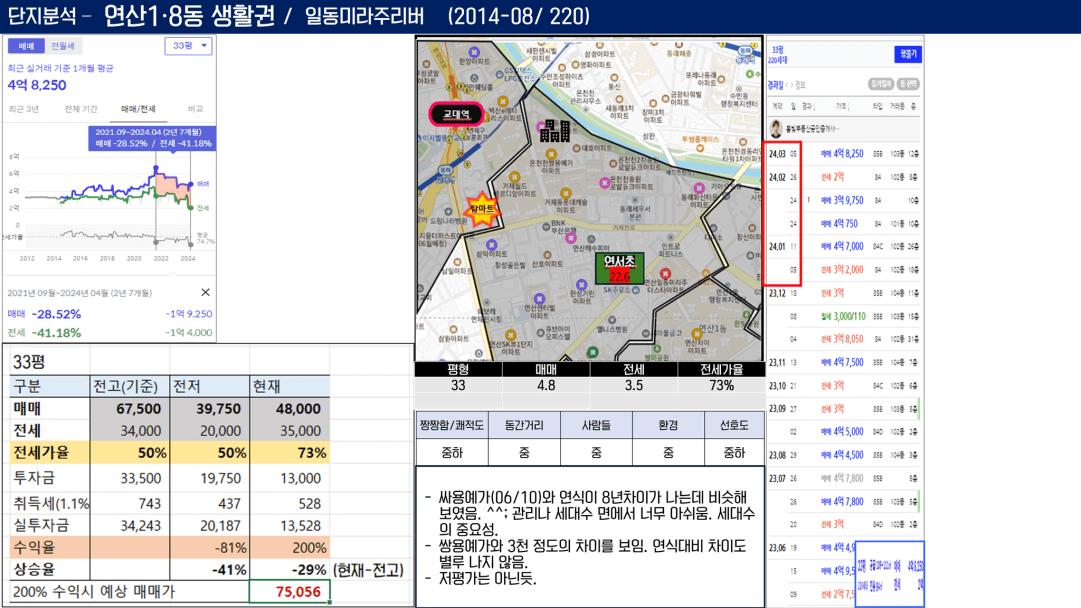
Task: Click the realtor profile avatar in listing
Action: 776,128
